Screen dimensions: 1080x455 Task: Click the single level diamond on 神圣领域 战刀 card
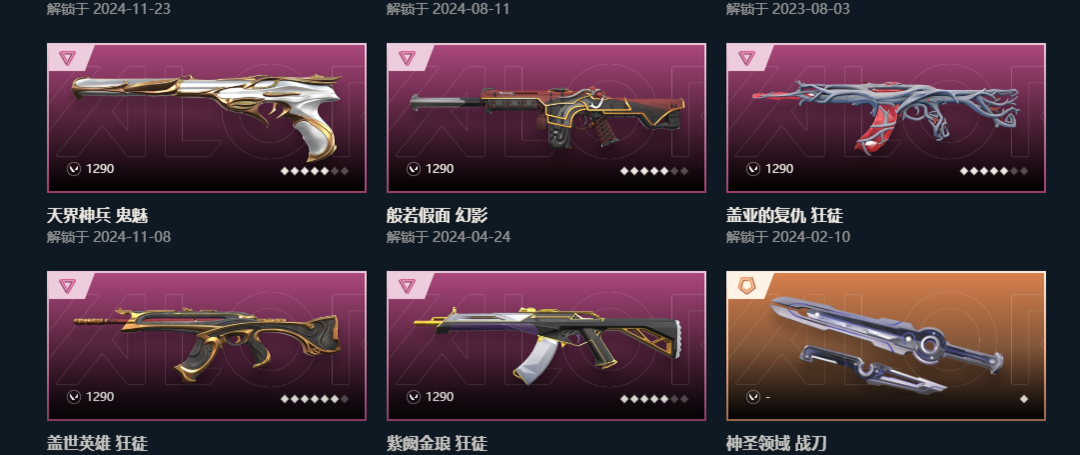click(x=1024, y=399)
